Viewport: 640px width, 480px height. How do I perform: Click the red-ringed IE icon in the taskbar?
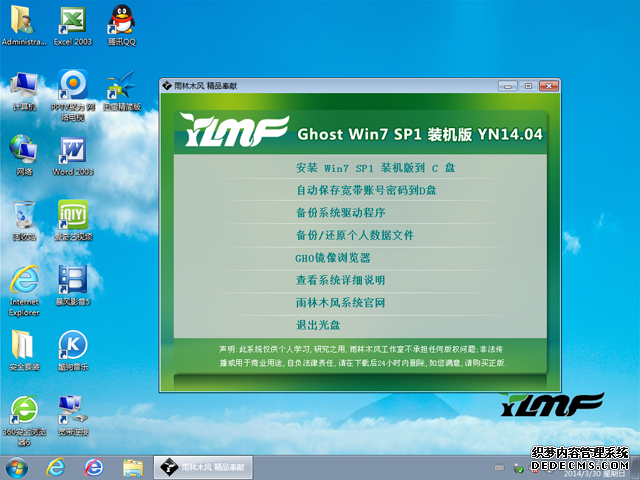[94, 468]
